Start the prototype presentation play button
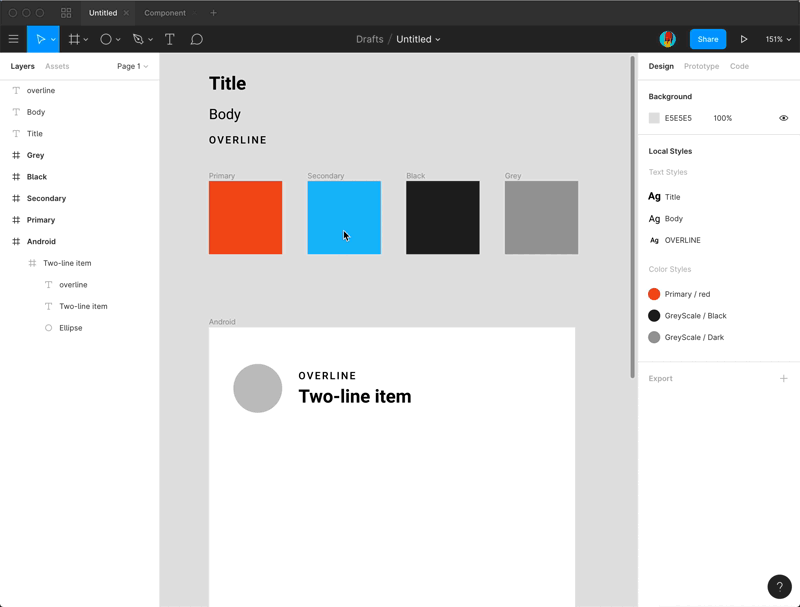The image size is (800, 607). (744, 39)
